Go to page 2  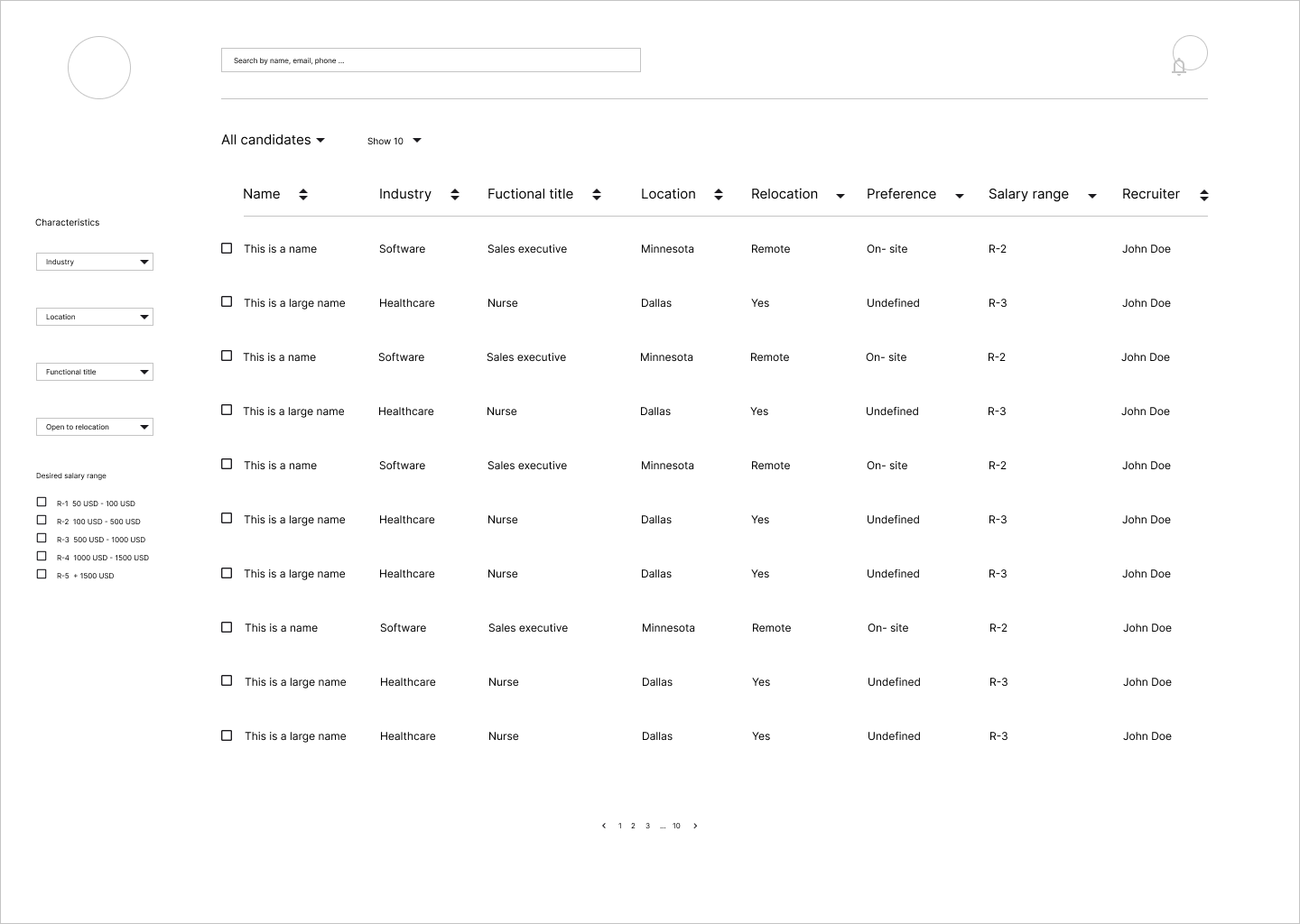click(633, 826)
